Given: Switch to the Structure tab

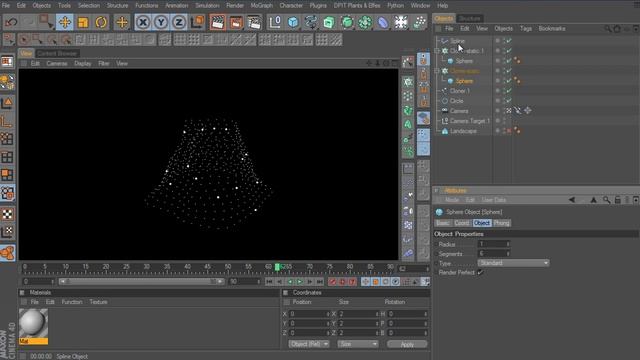Looking at the screenshot, I should [469, 18].
